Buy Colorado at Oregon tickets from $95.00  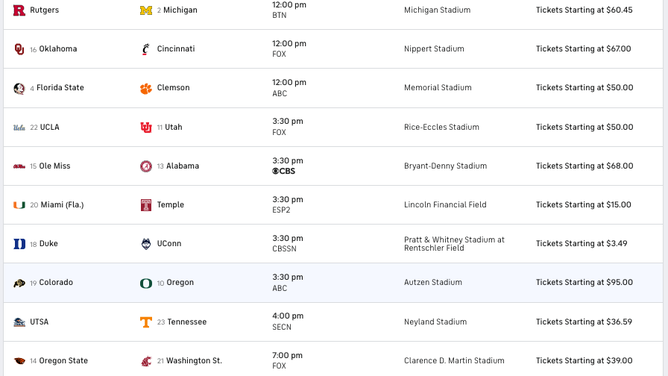(584, 282)
